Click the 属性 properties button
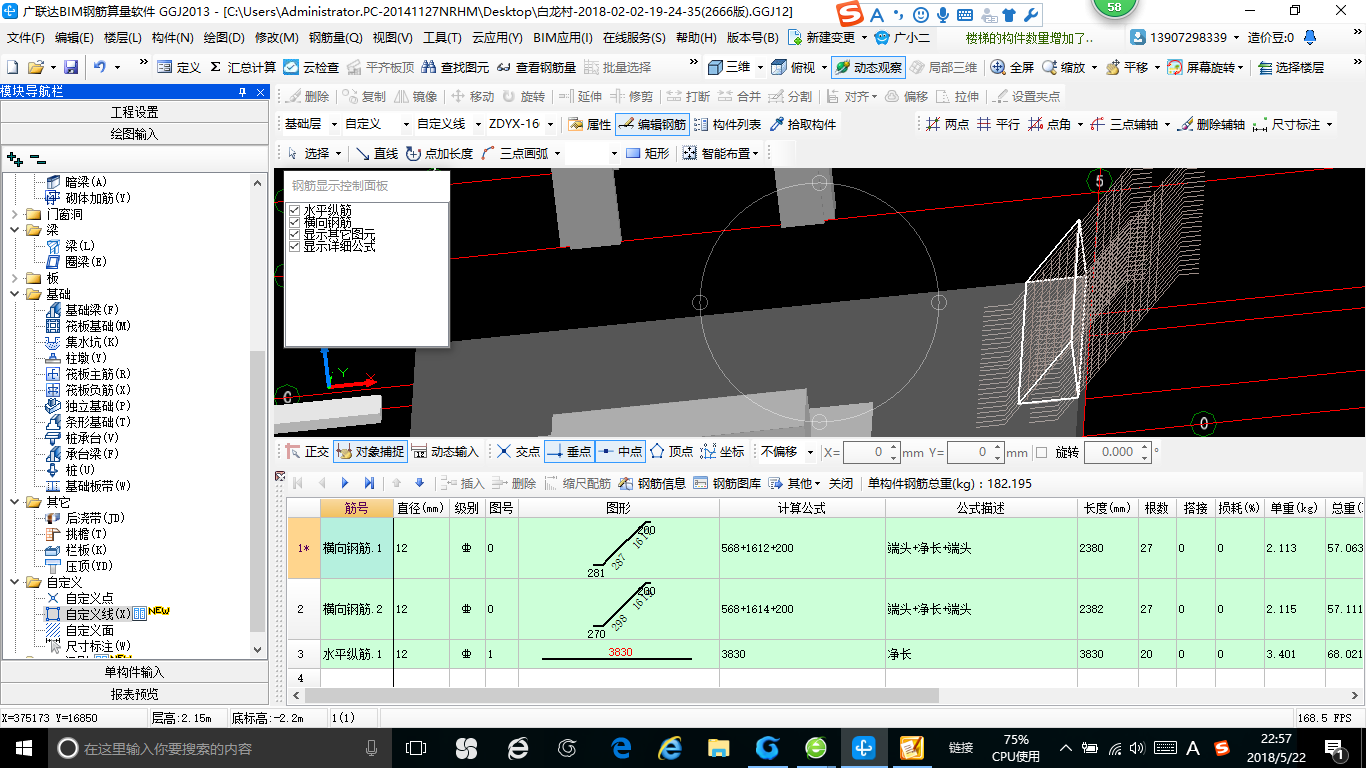 click(x=589, y=124)
